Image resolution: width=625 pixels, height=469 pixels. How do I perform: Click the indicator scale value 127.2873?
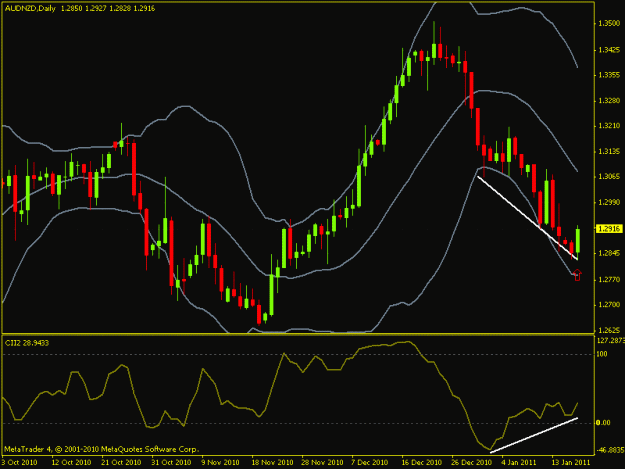pyautogui.click(x=610, y=340)
